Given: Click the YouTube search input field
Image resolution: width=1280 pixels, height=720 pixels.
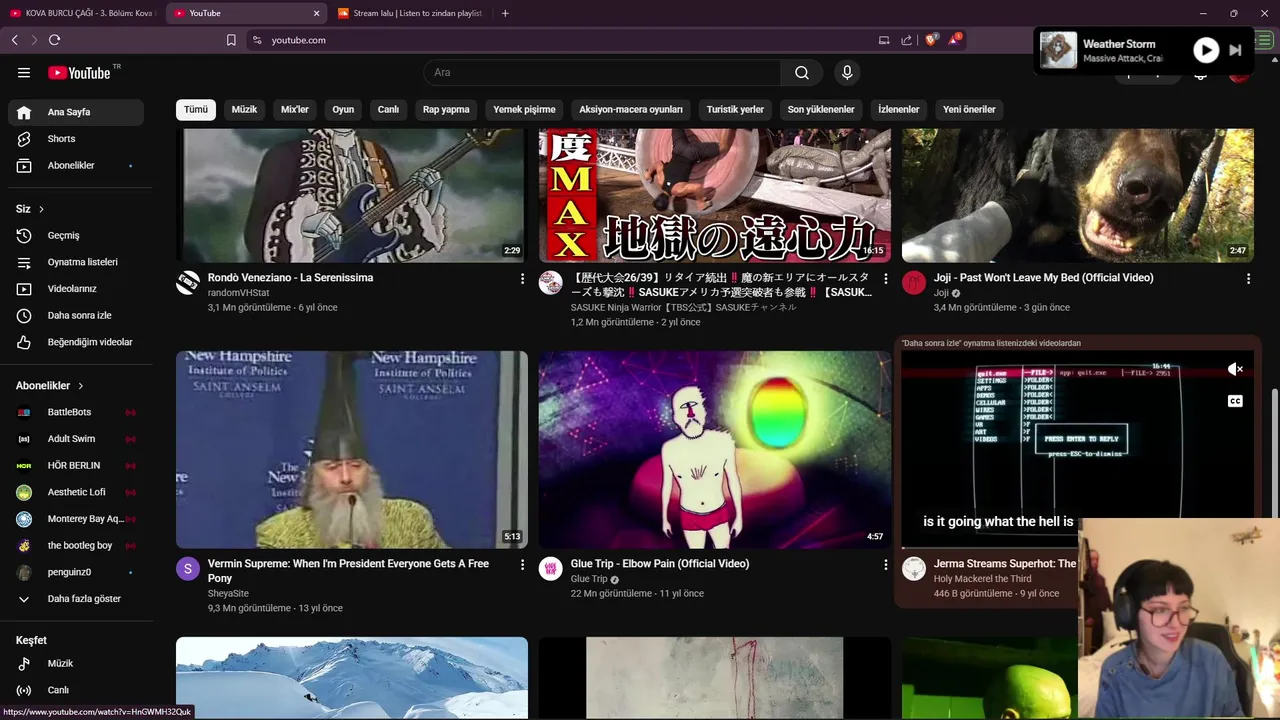Looking at the screenshot, I should pos(603,72).
